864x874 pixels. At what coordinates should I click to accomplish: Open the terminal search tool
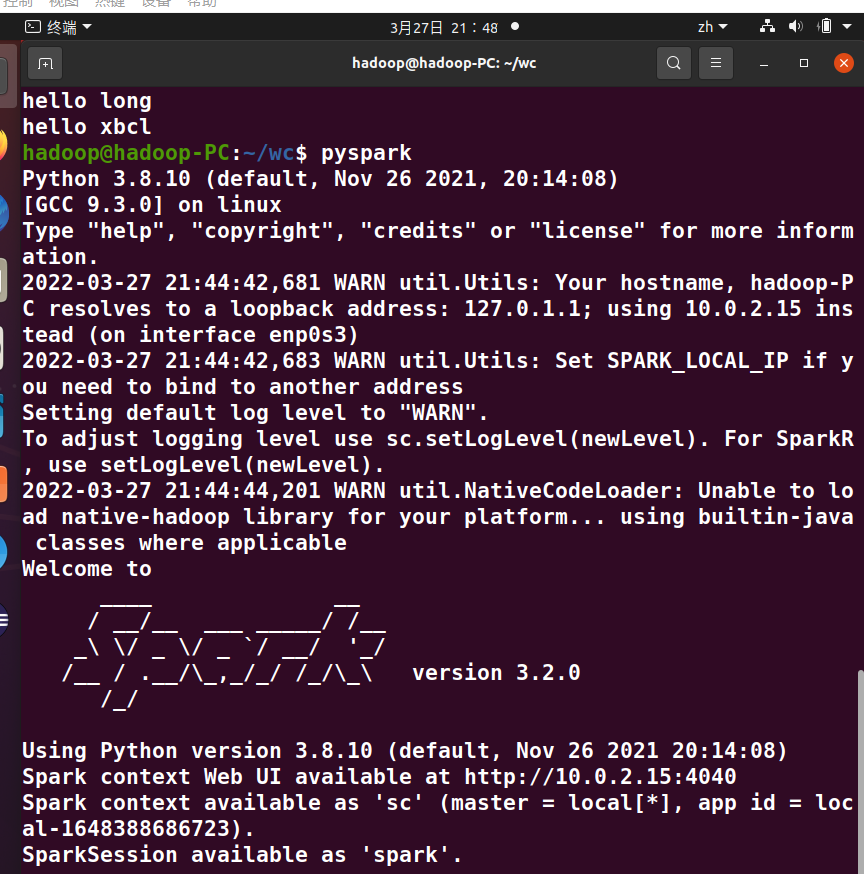click(x=674, y=64)
